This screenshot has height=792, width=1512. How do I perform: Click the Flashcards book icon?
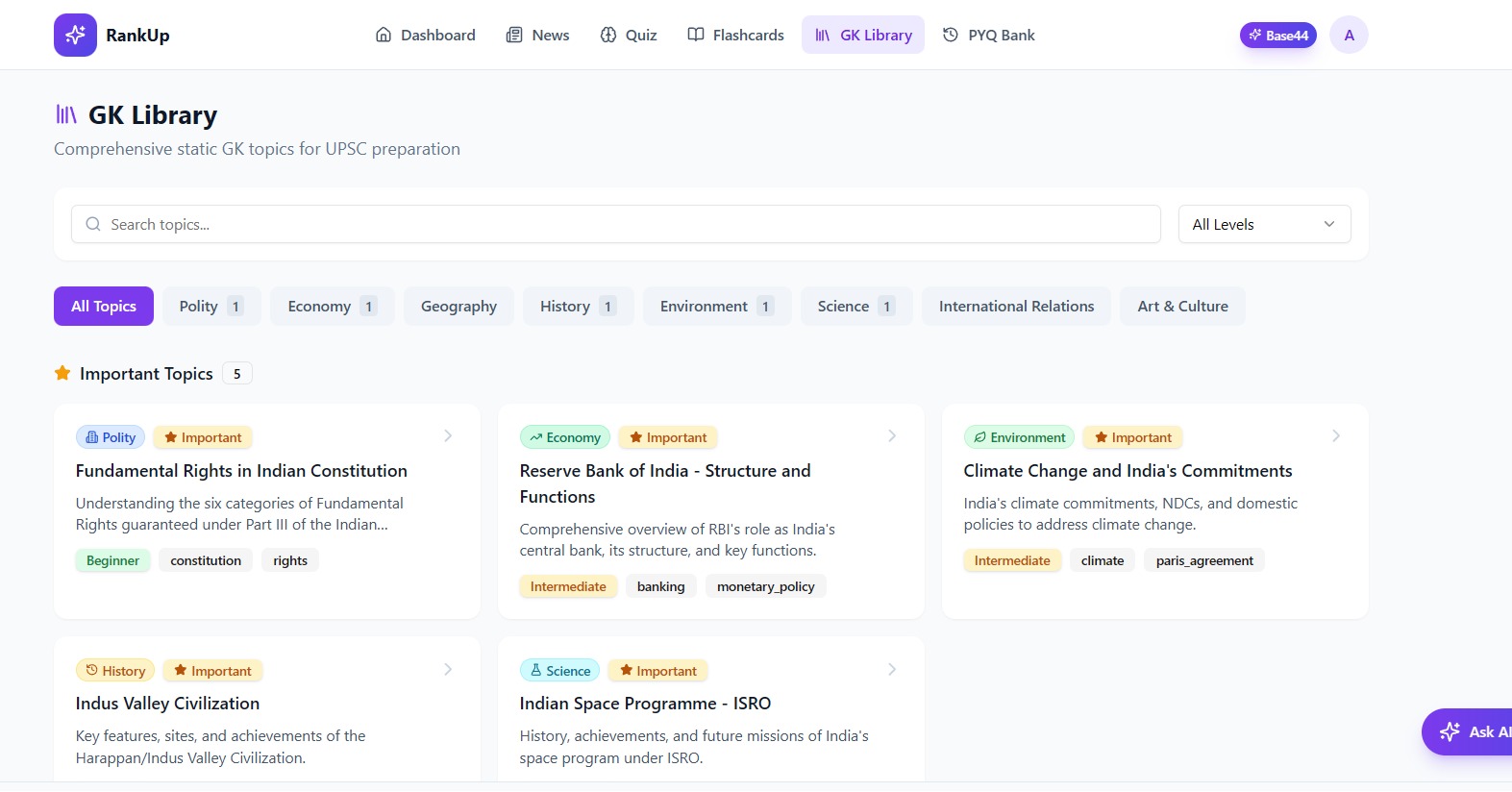(x=696, y=36)
